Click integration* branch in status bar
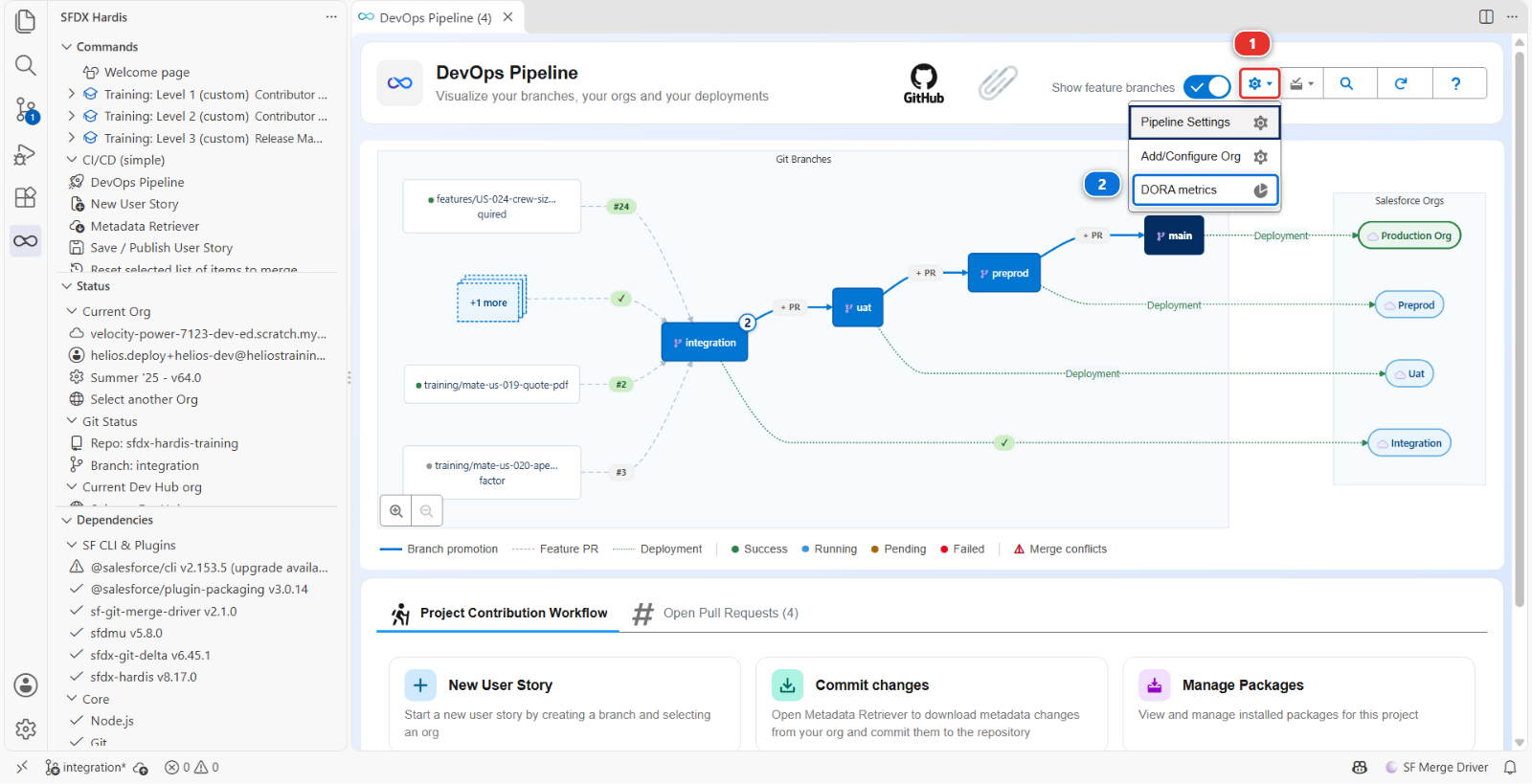The image size is (1532, 784). [x=85, y=768]
